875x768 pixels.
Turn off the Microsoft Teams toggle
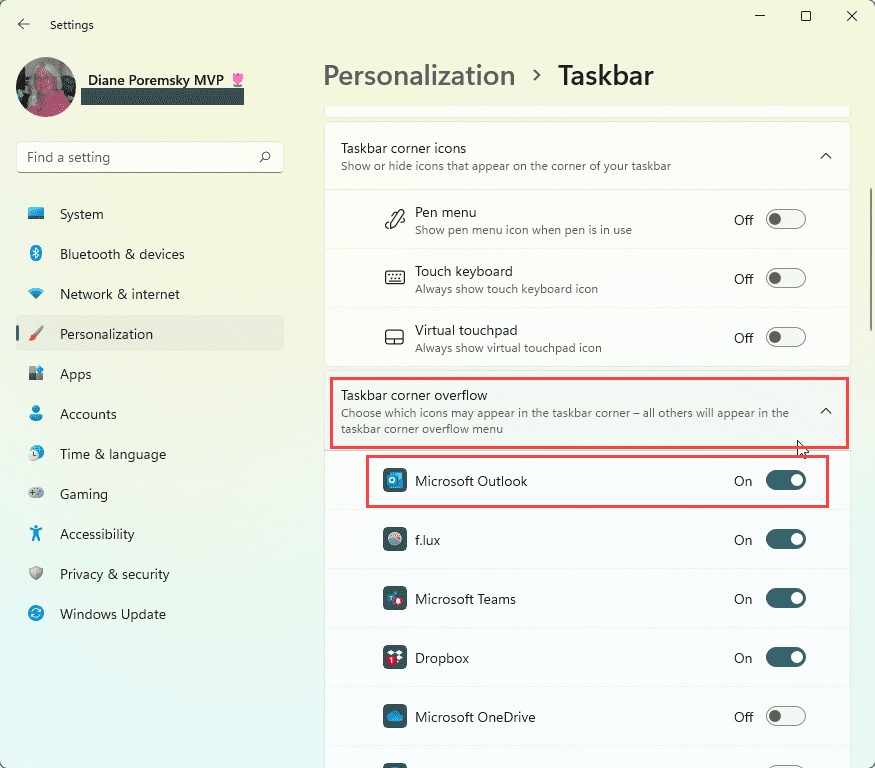pyautogui.click(x=786, y=598)
